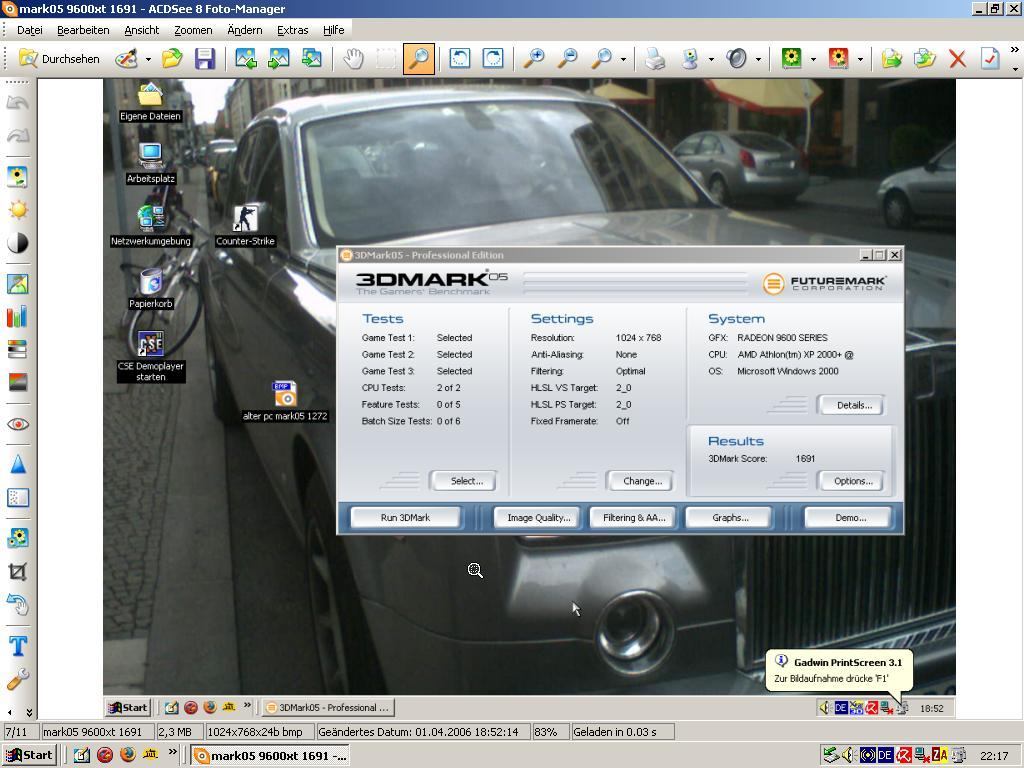Toggle the highlighted zoom tool

[x=419, y=59]
